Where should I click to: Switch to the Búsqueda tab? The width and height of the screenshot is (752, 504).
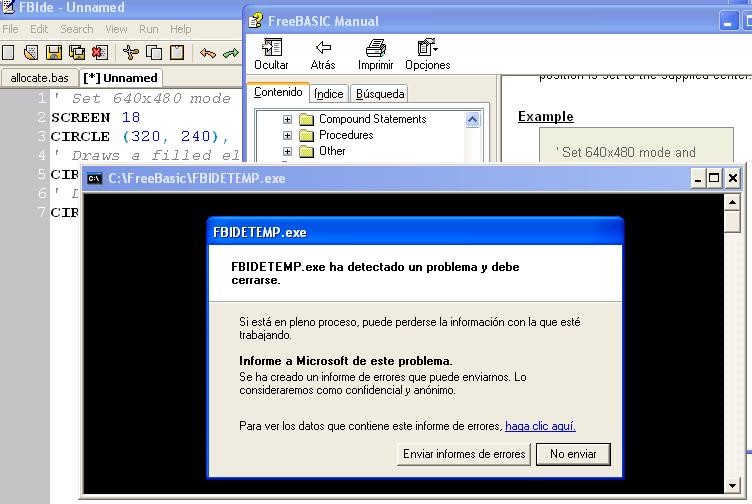pyautogui.click(x=380, y=94)
